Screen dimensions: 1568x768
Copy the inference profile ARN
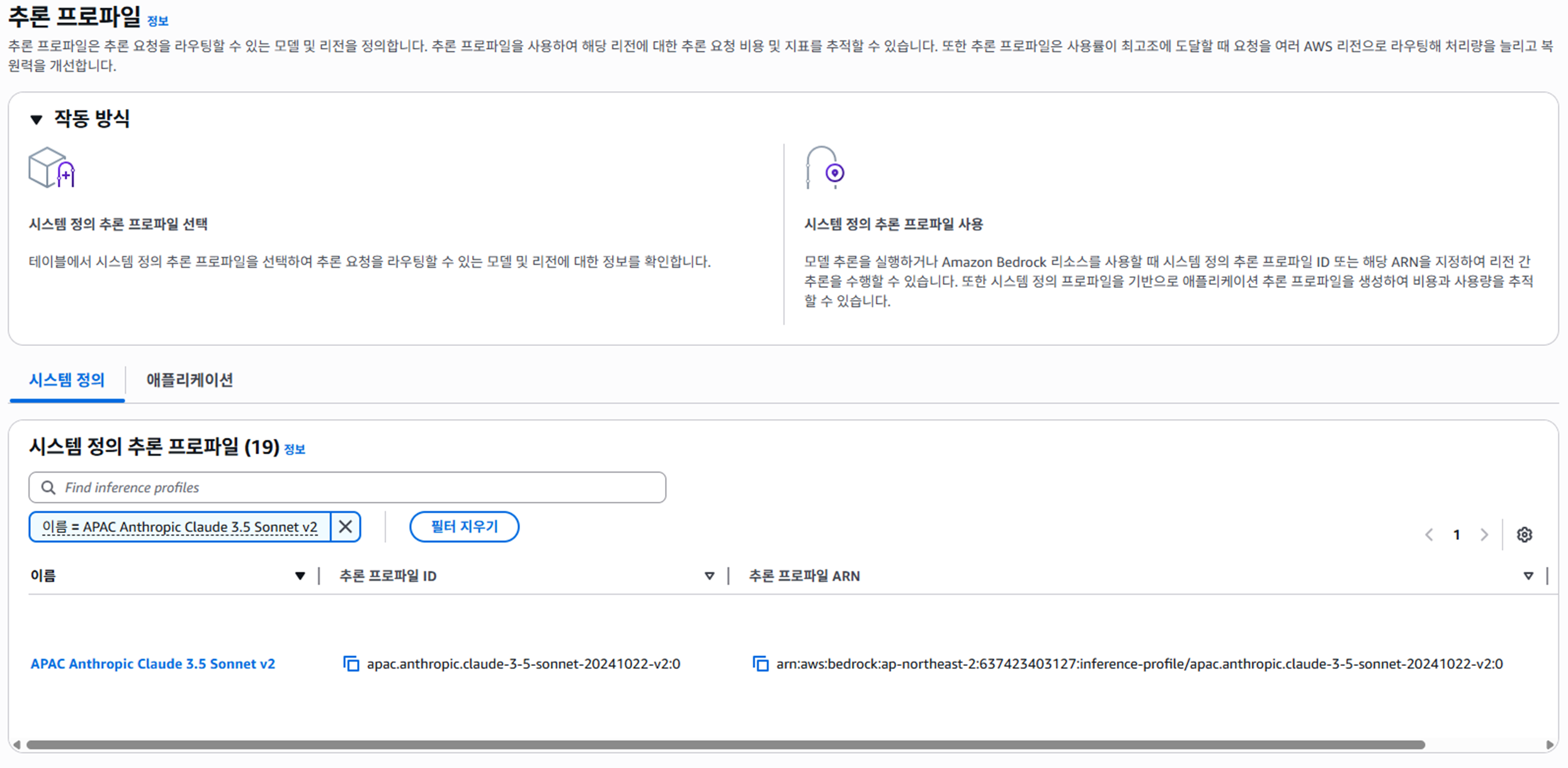(x=760, y=663)
